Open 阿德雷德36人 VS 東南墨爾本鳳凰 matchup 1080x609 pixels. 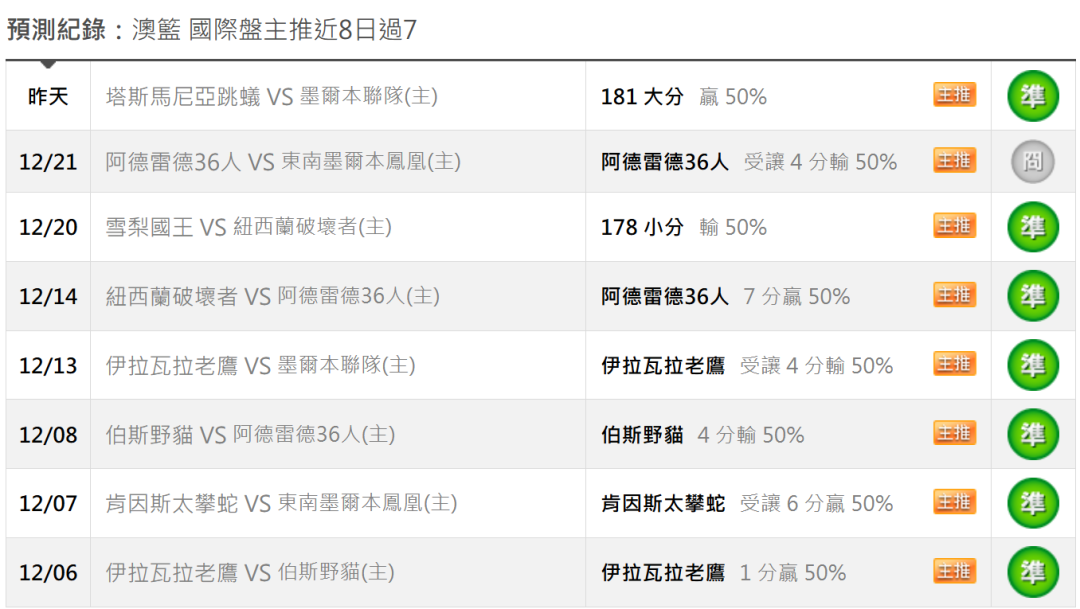(283, 161)
